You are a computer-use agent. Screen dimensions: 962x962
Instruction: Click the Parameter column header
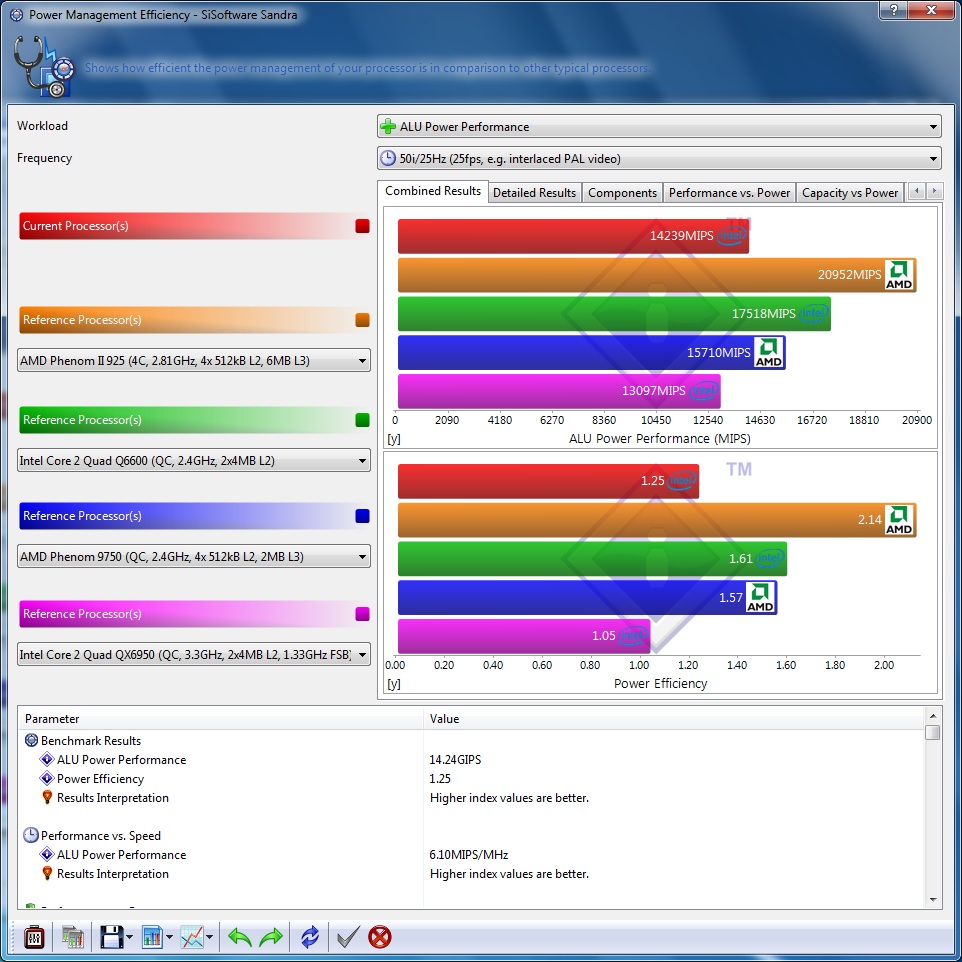click(x=221, y=718)
